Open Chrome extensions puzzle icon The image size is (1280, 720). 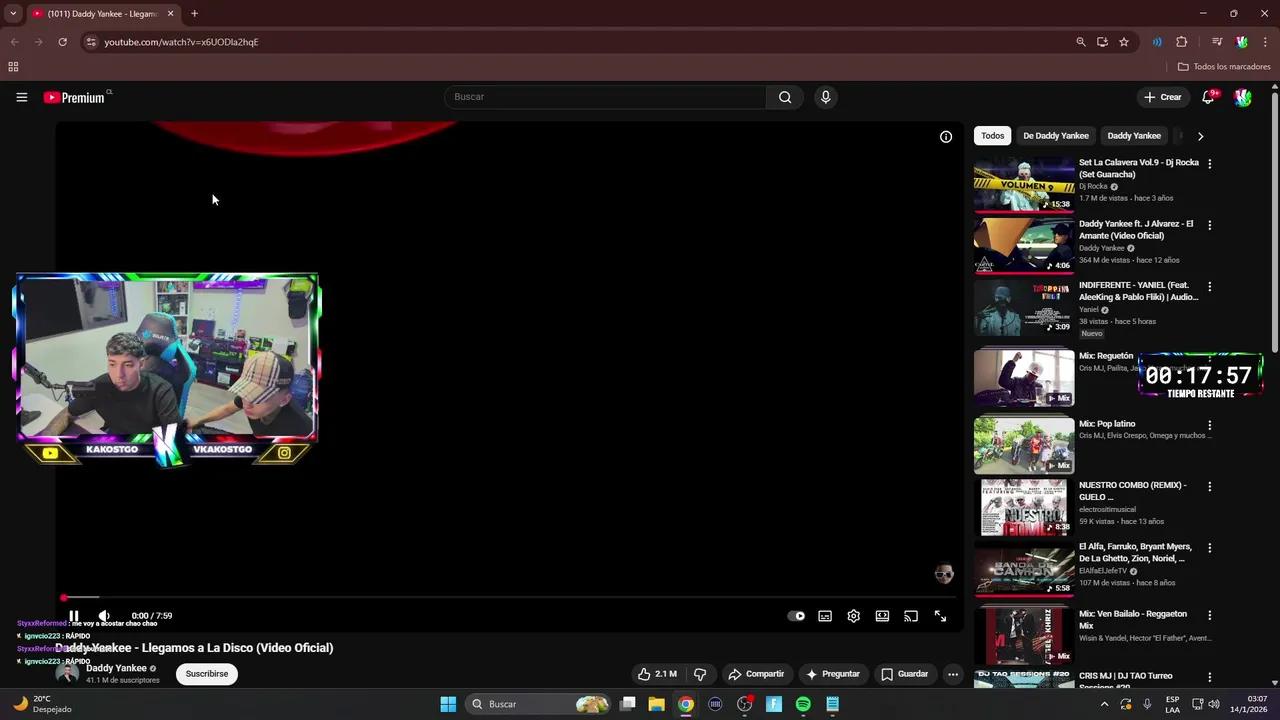pos(1182,42)
